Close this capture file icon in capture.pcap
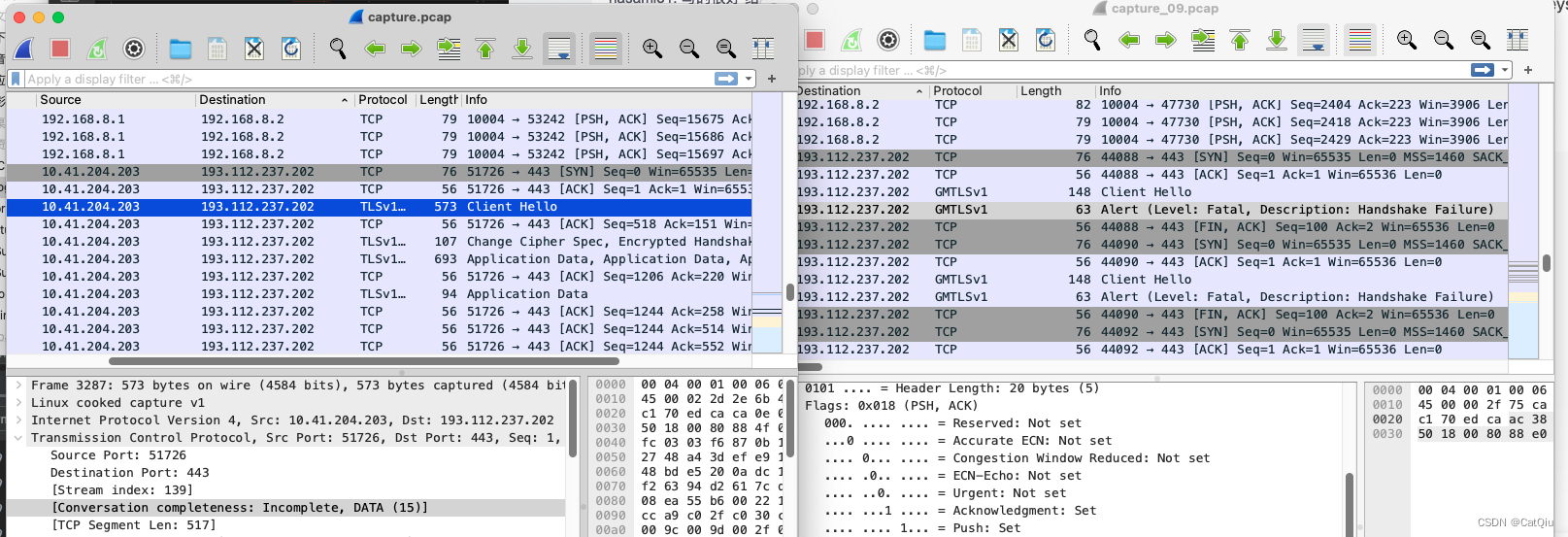The image size is (1568, 537). [254, 49]
